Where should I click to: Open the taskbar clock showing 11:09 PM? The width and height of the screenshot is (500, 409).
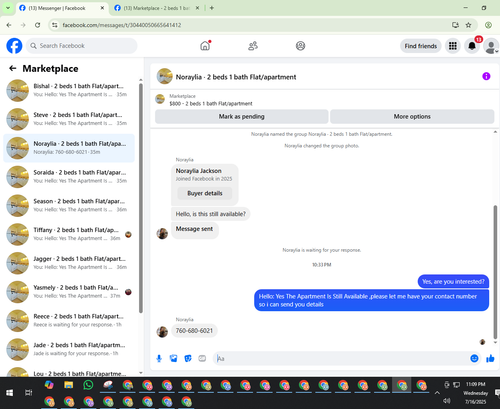(475, 393)
